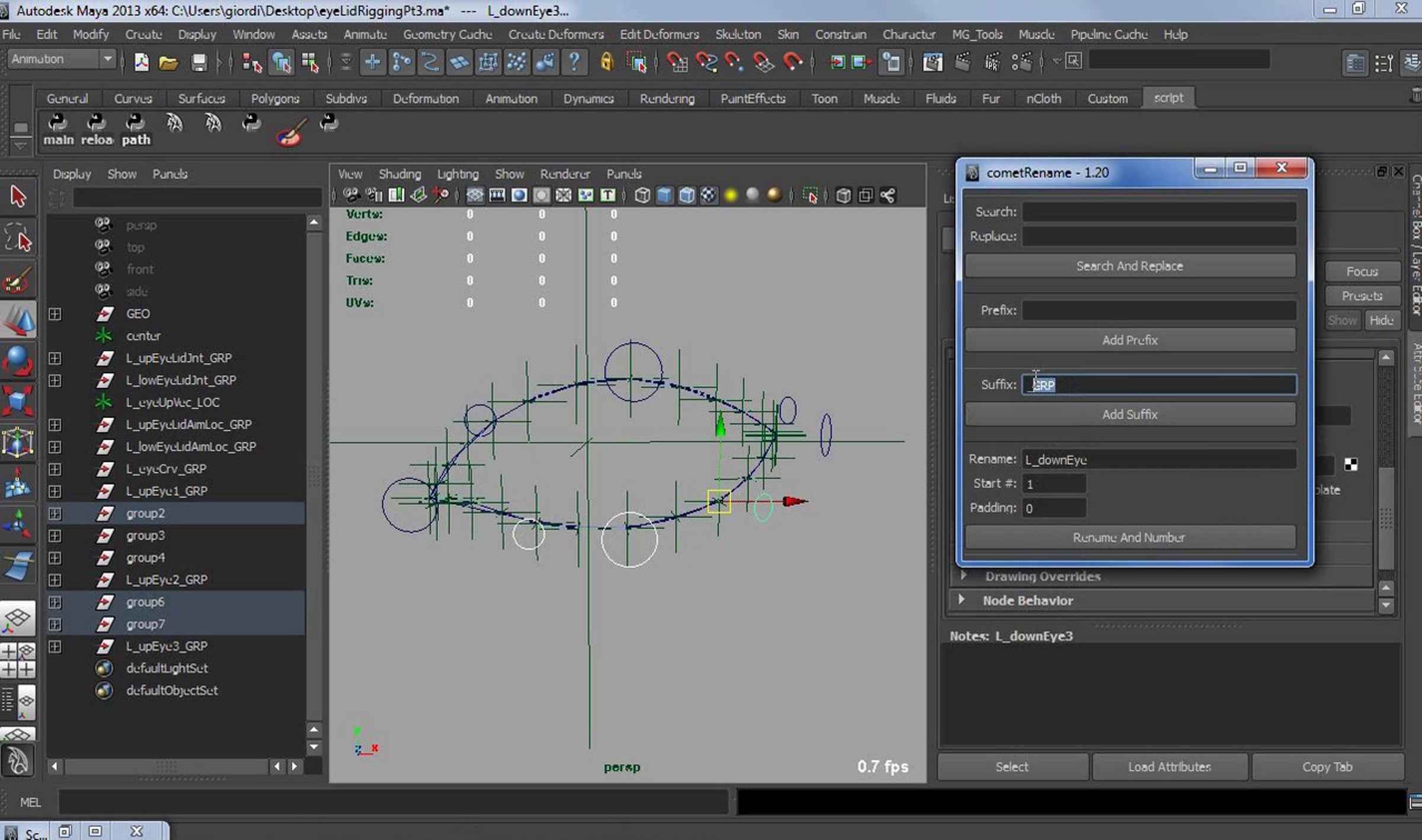Run the 'main' python shelf script
Image resolution: width=1422 pixels, height=840 pixels.
point(58,130)
